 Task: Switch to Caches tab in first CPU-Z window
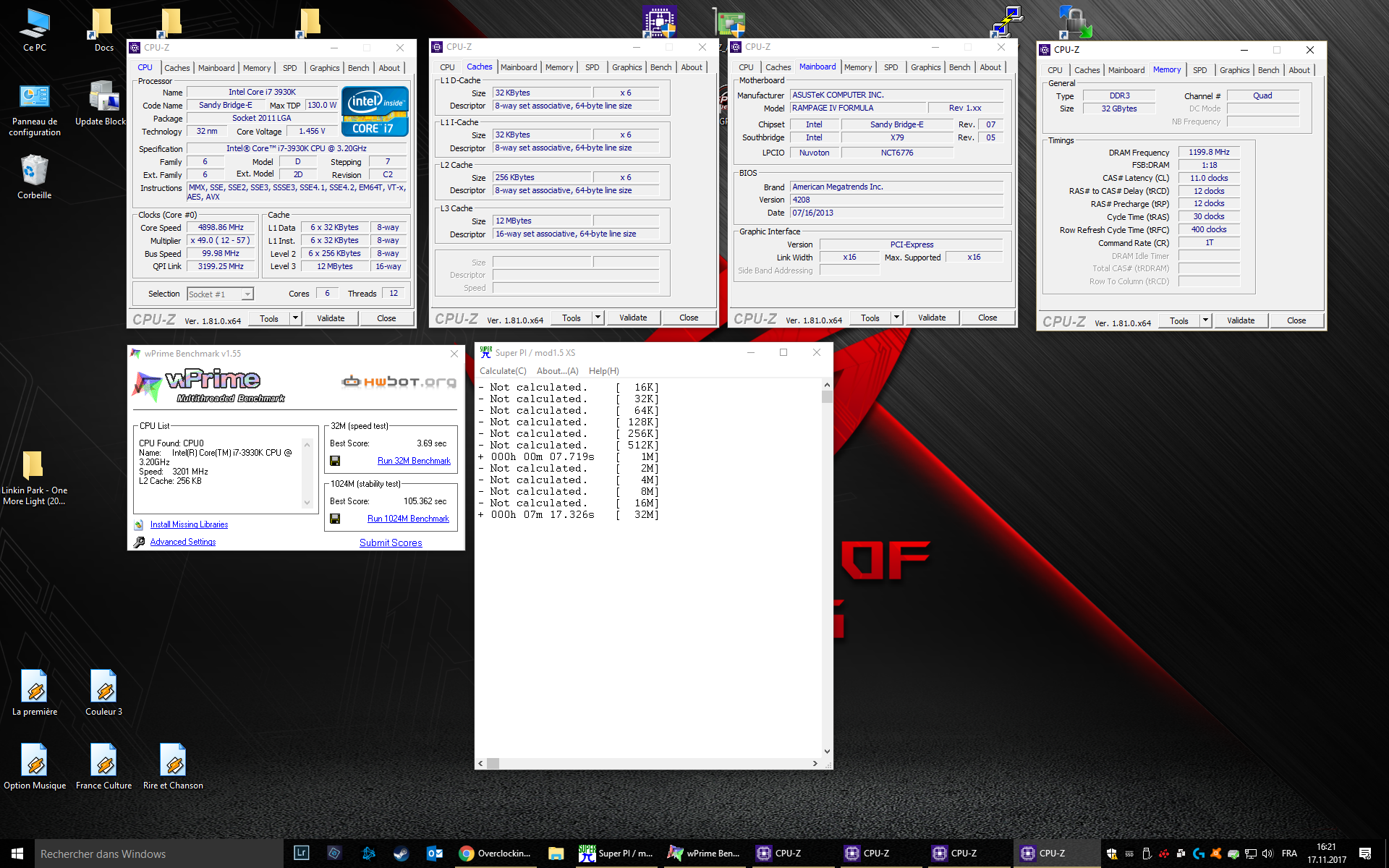point(177,68)
